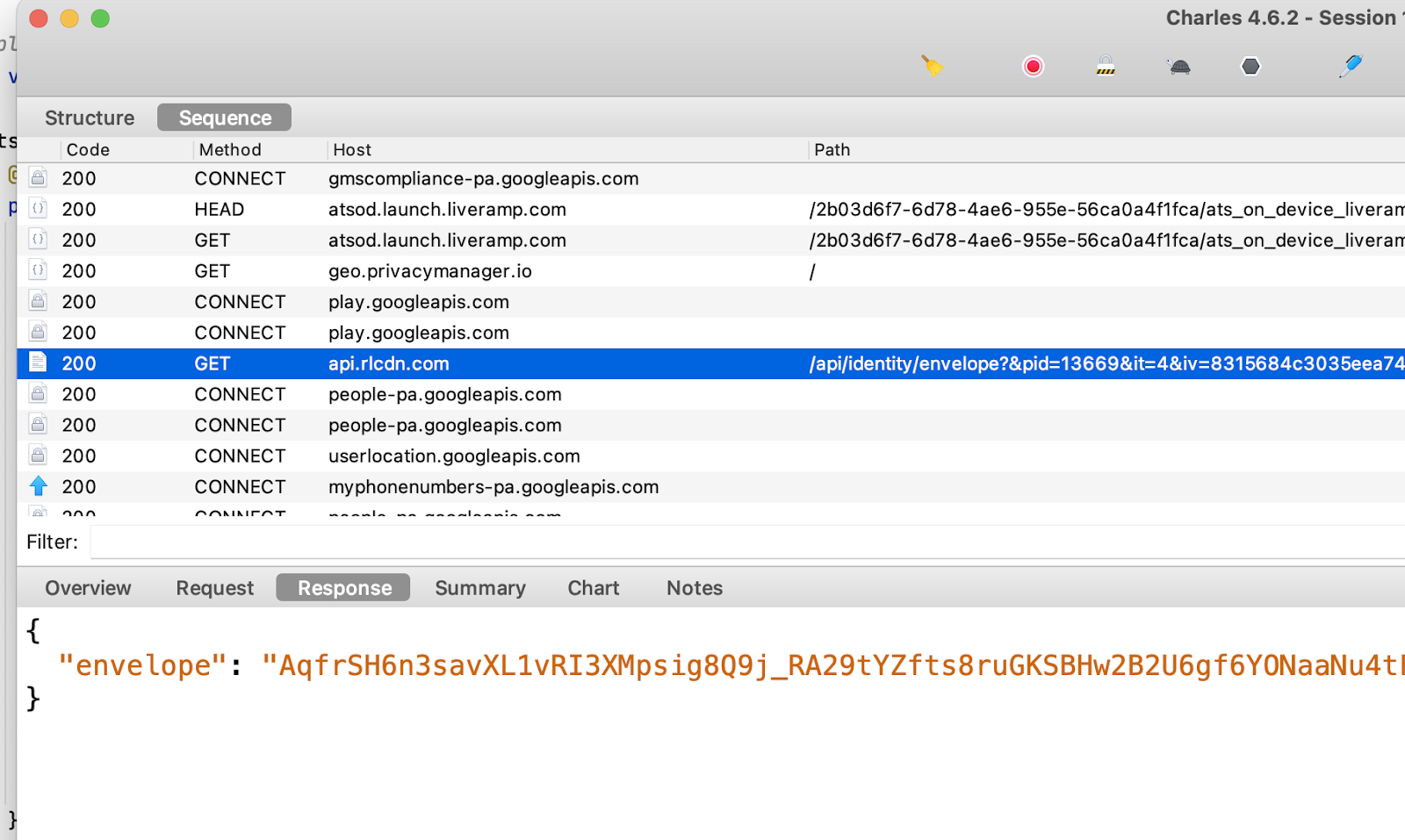Click the "/" path in the geo.privacymanager.io row
Viewport: 1405px width, 840px height.
812,271
